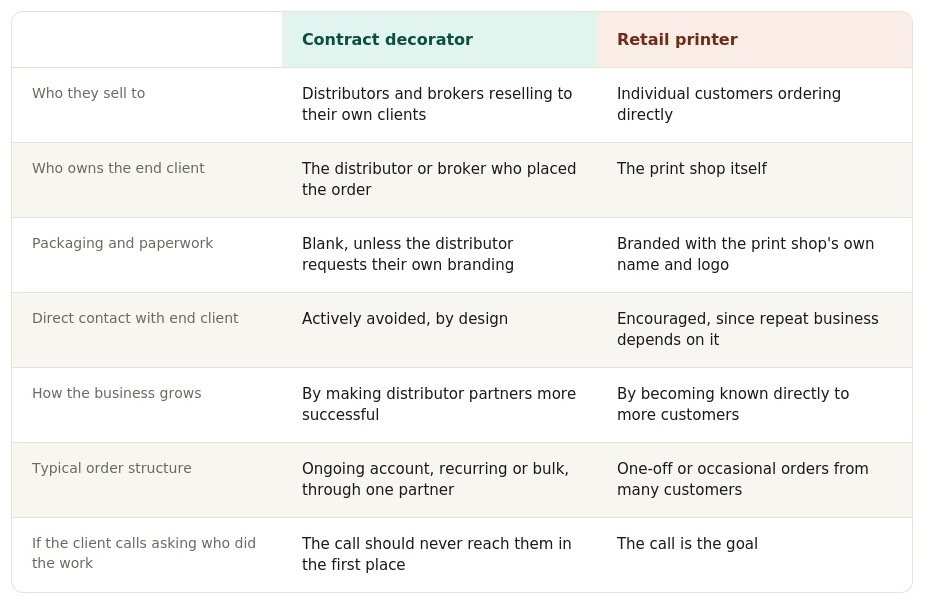Click 'One-off or occasional orders' cell

[743, 479]
